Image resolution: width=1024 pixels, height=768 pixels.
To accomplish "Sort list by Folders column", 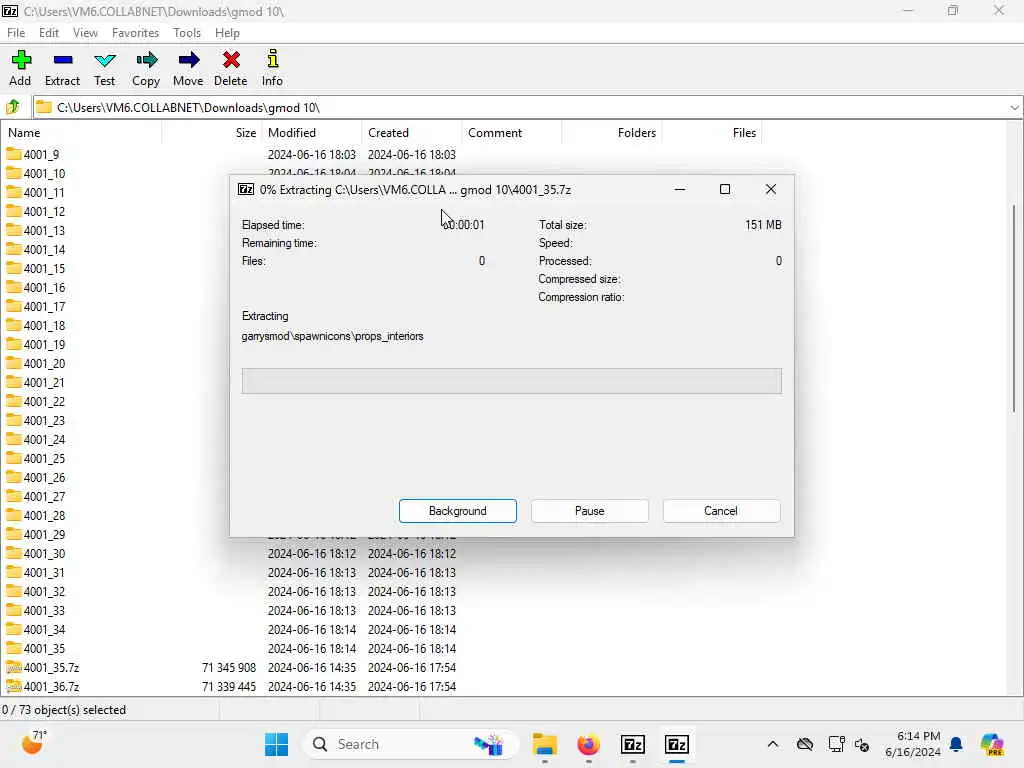I will [612, 133].
